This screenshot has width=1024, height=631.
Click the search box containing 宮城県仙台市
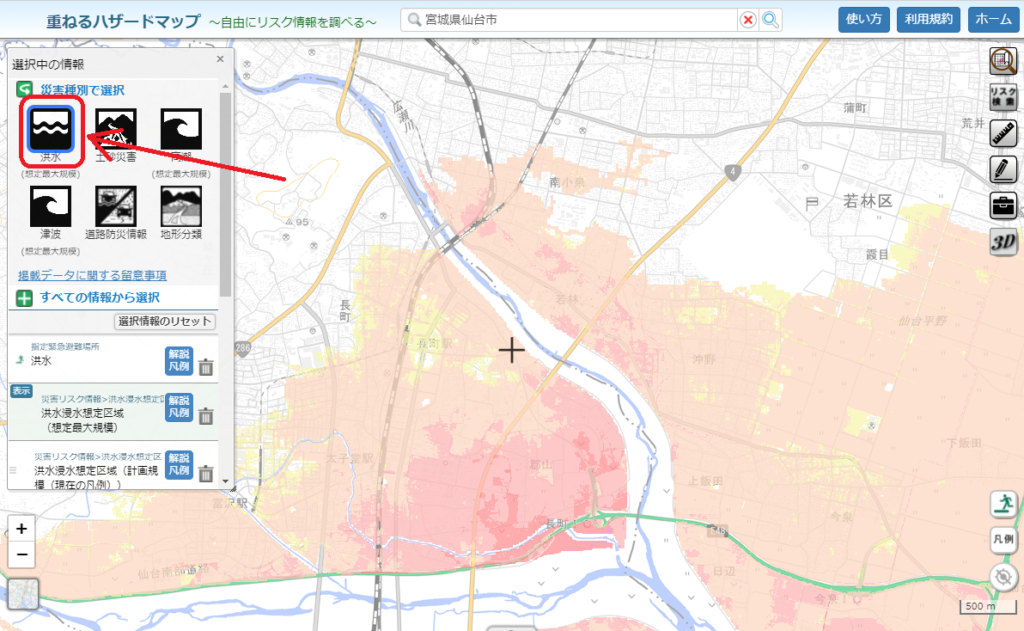(569, 20)
